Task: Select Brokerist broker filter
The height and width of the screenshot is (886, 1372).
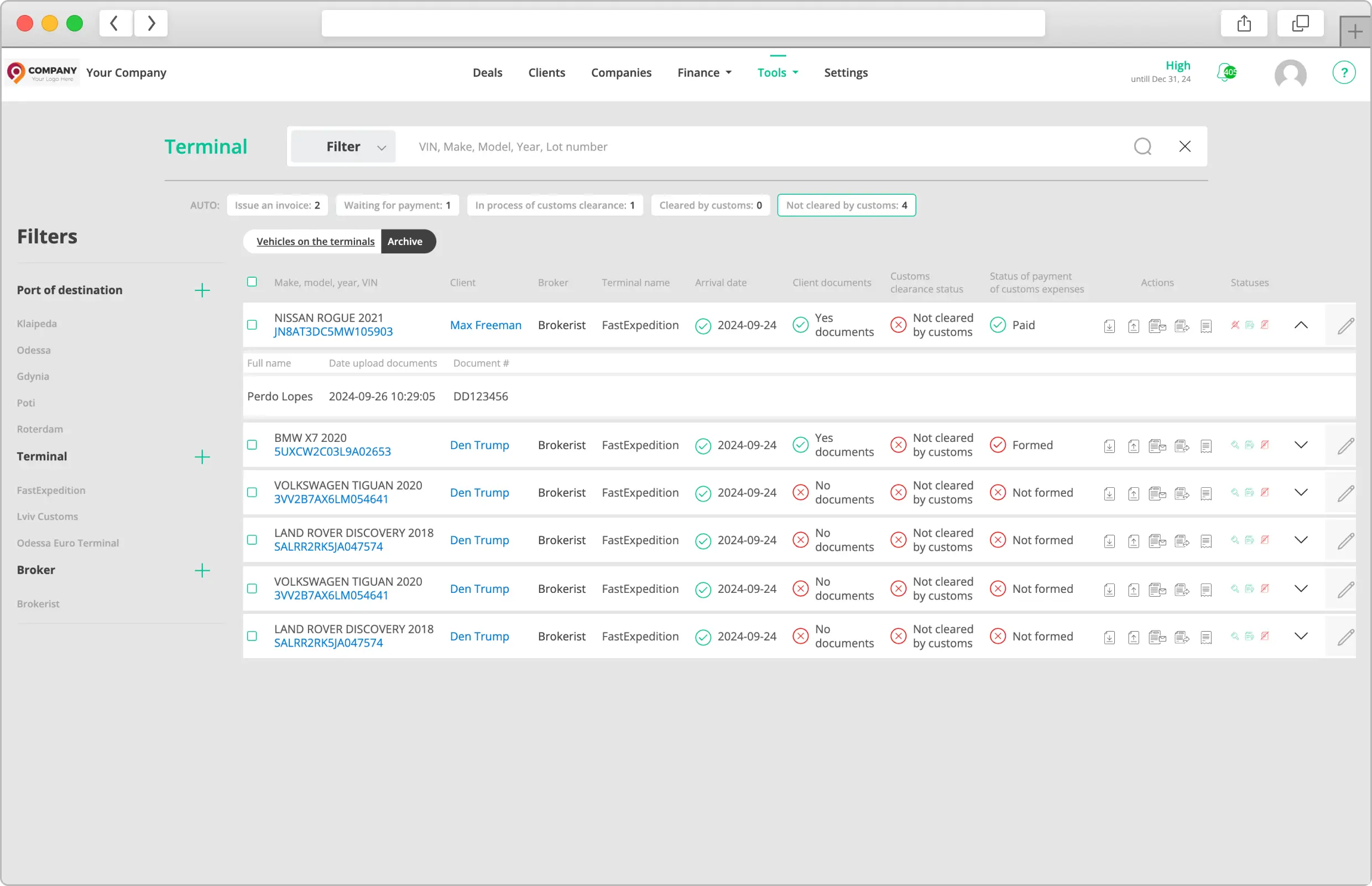Action: click(38, 603)
